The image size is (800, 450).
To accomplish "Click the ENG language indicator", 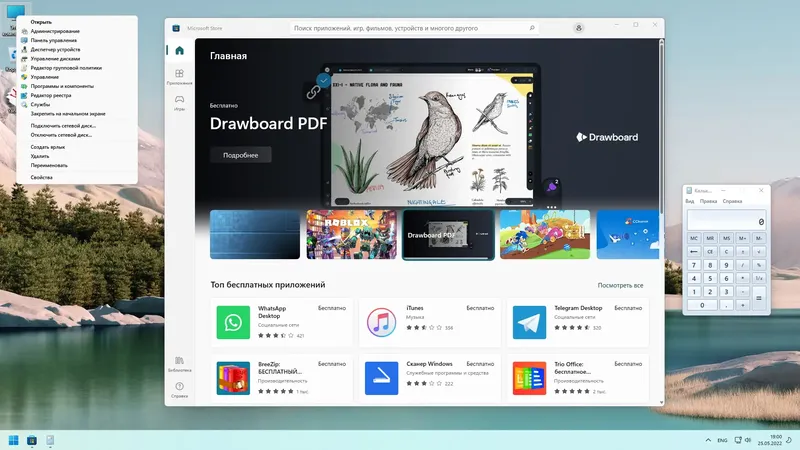I will point(722,440).
